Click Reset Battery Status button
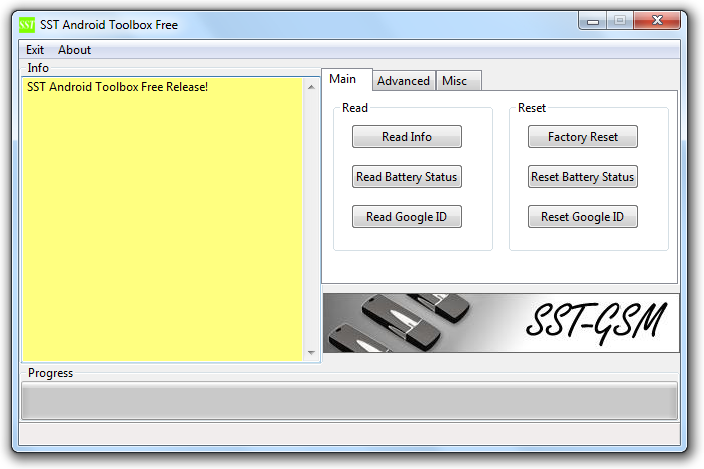This screenshot has height=469, width=704. (583, 177)
